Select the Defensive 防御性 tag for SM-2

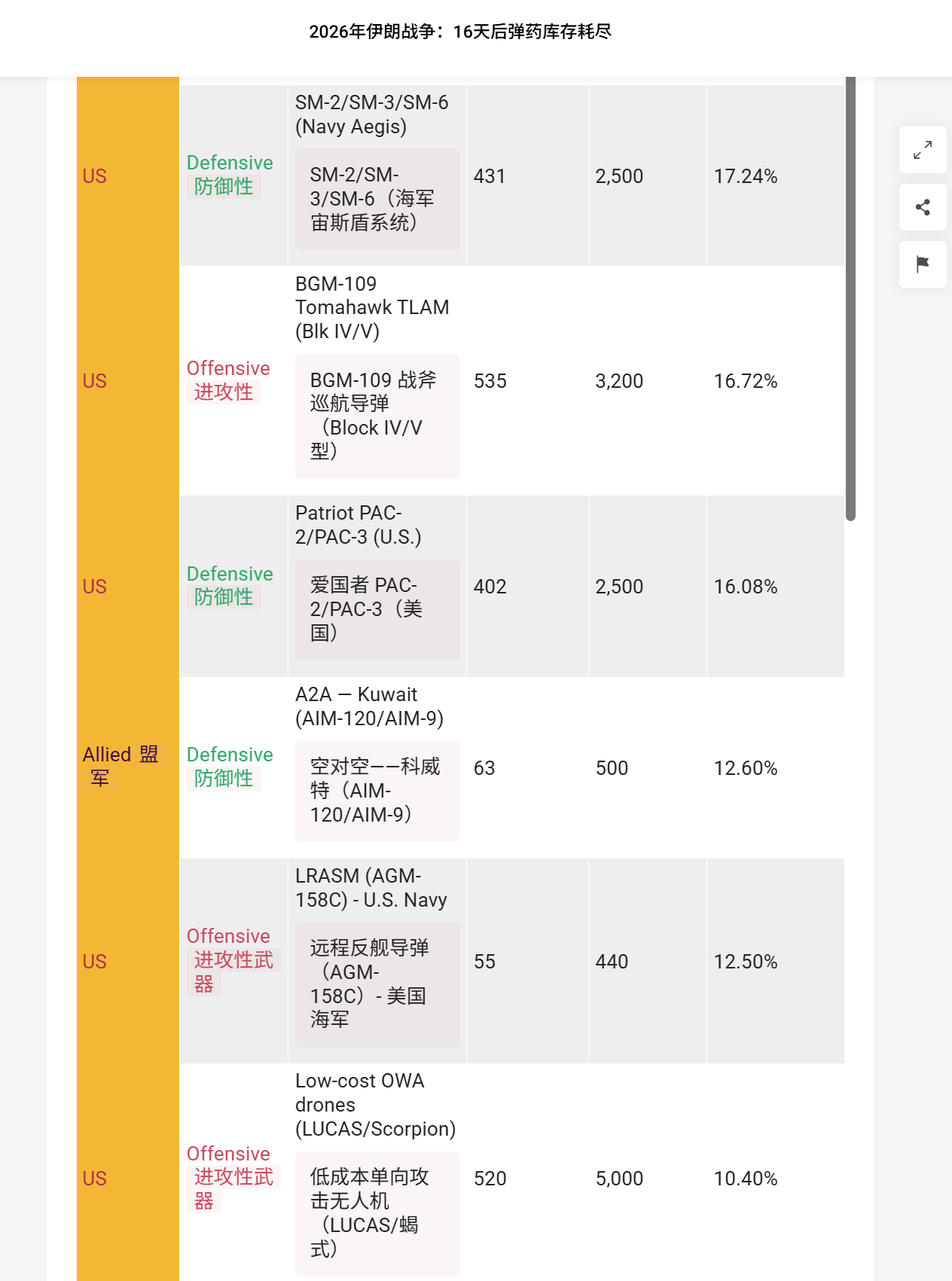point(230,175)
